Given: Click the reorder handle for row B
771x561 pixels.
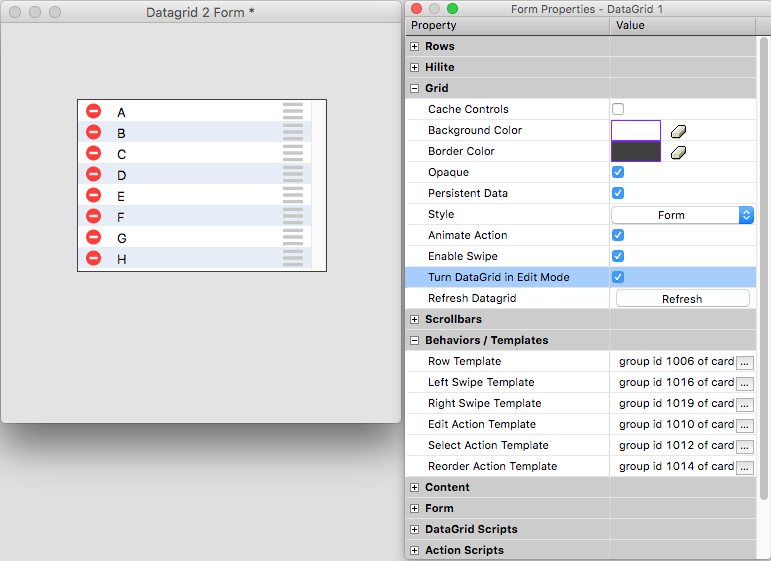Looking at the screenshot, I should [x=293, y=133].
